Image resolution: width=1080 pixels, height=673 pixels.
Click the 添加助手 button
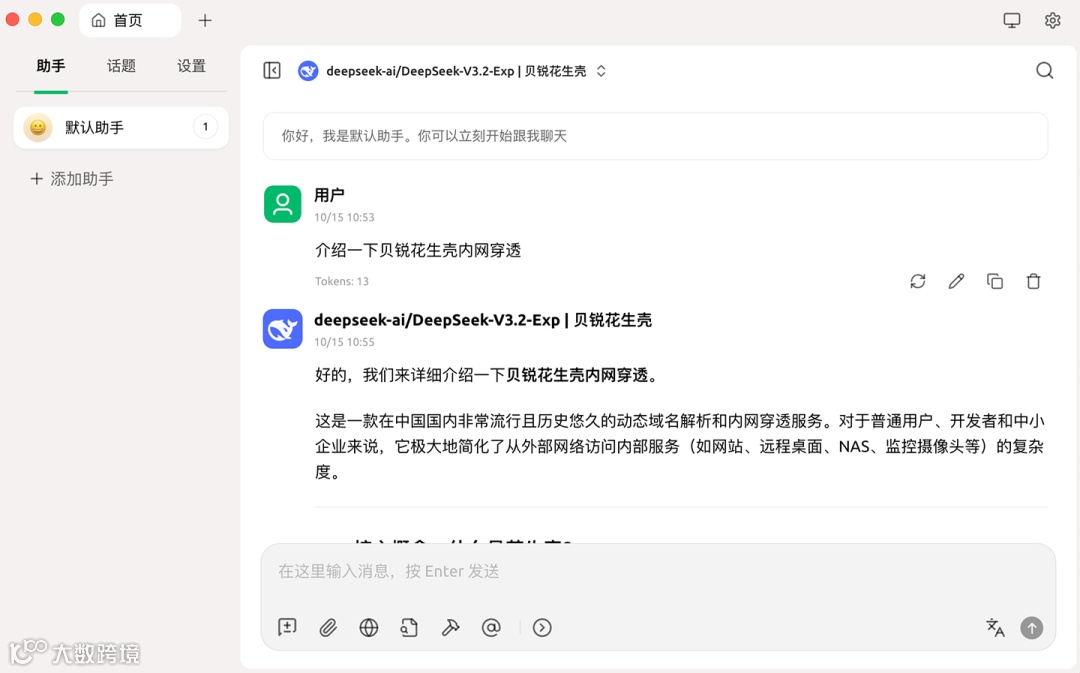point(72,179)
